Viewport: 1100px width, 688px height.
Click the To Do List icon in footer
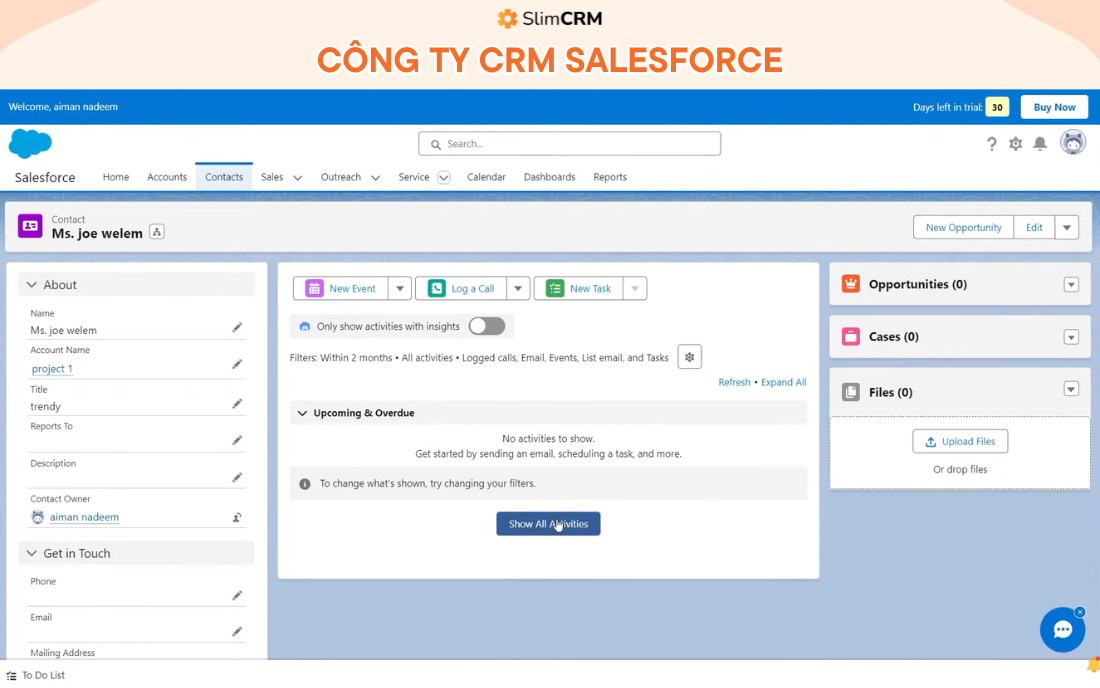[x=10, y=675]
